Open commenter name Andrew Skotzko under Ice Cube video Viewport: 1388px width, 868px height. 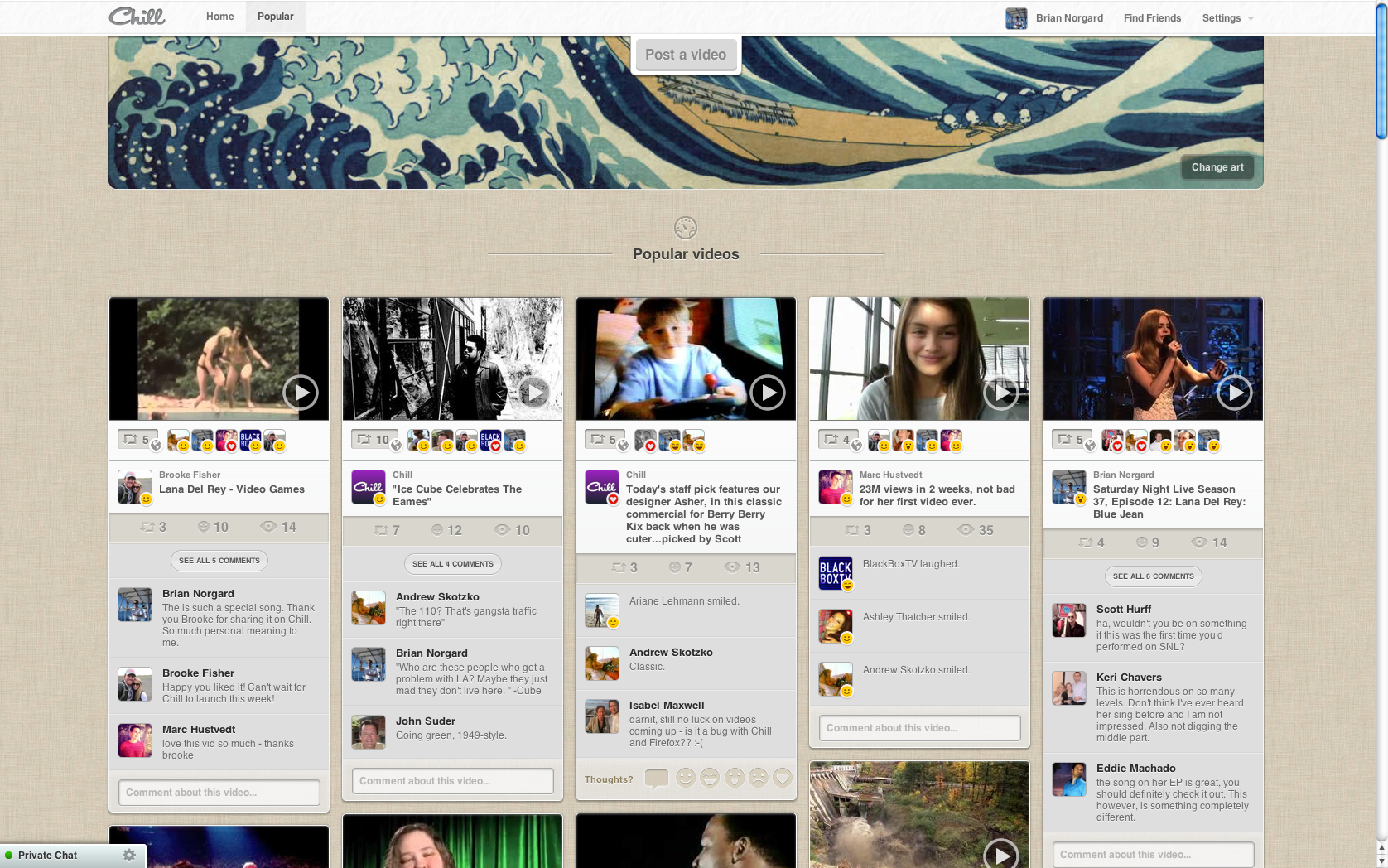click(437, 597)
